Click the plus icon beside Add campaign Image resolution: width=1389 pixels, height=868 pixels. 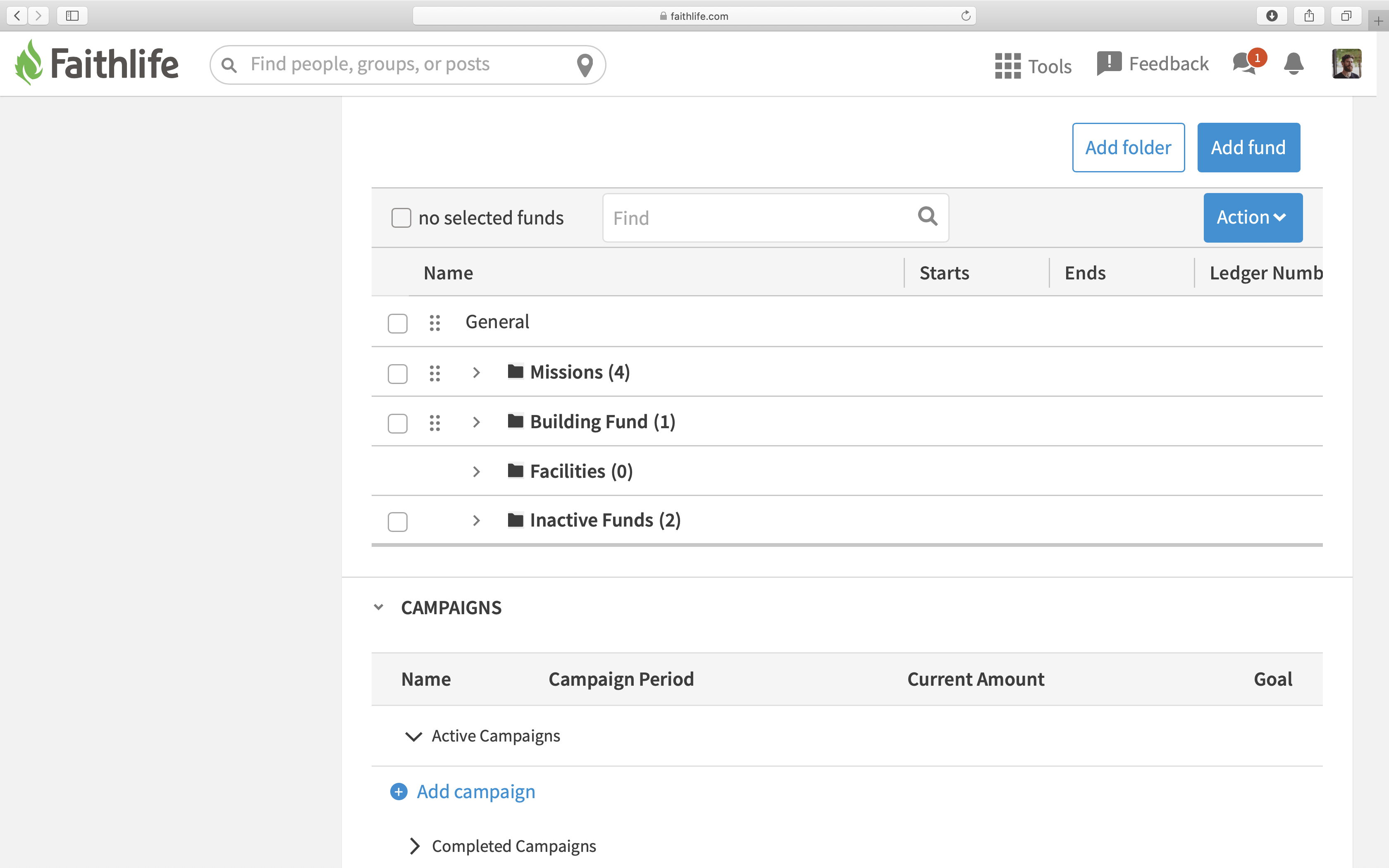click(x=399, y=792)
